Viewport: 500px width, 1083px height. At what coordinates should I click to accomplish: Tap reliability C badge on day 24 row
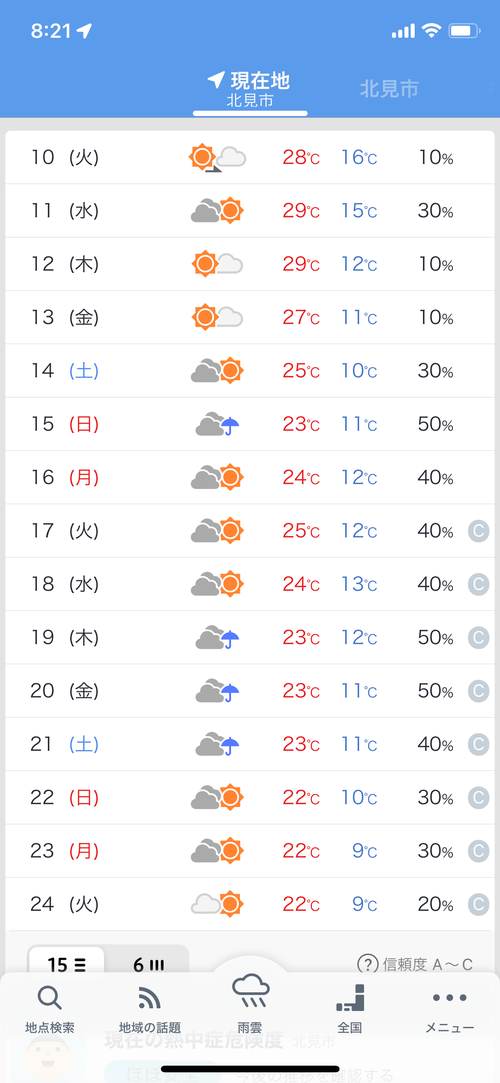click(478, 904)
